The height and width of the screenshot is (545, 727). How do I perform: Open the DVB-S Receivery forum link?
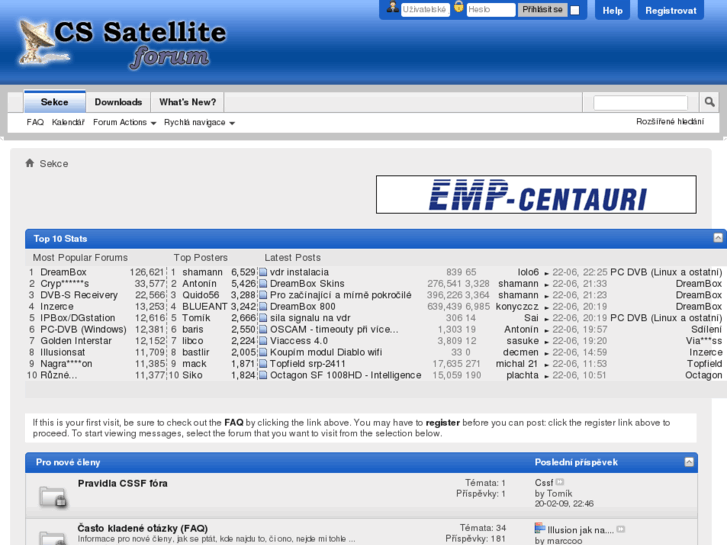(x=79, y=295)
